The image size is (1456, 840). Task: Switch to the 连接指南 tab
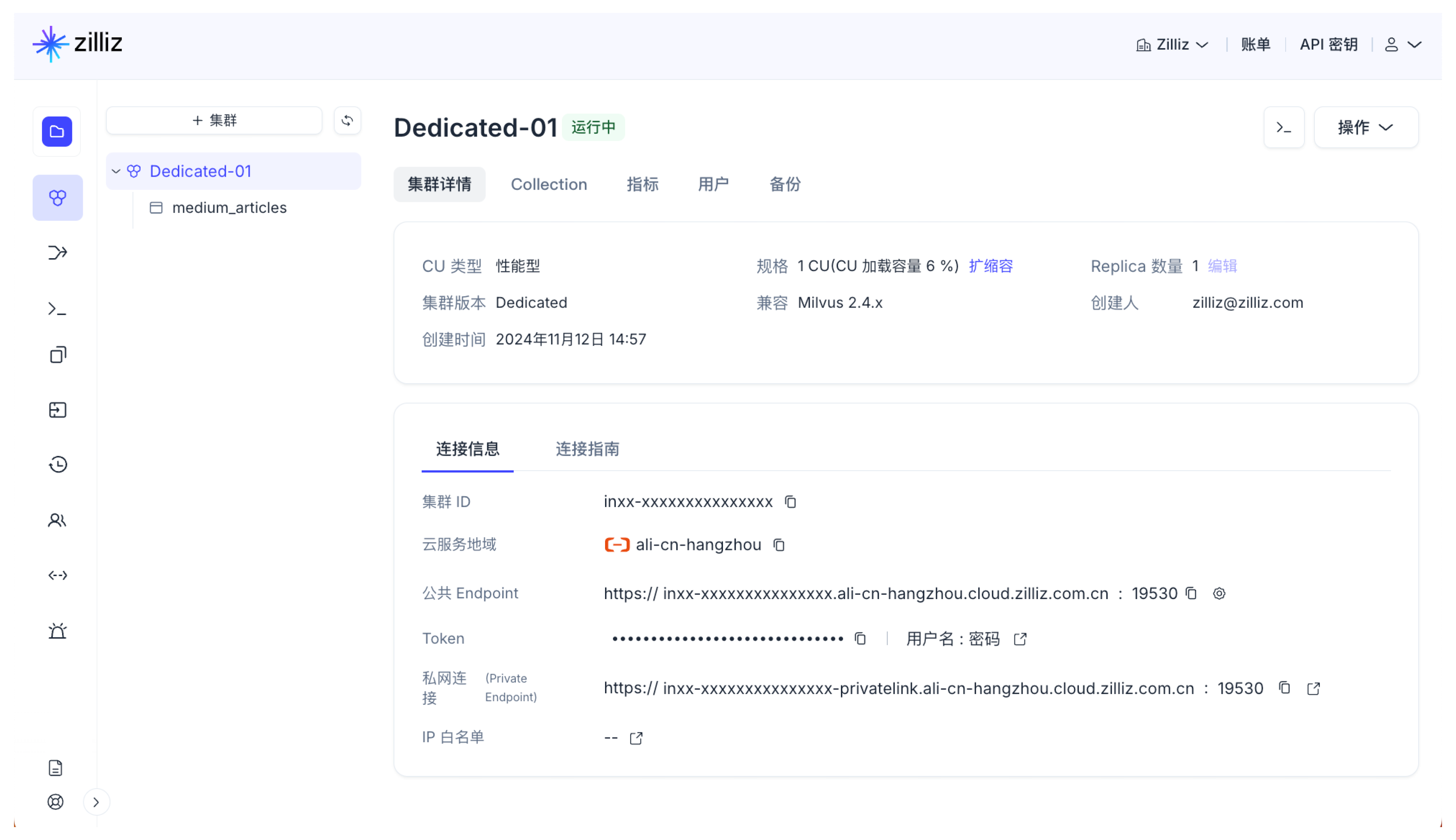click(x=586, y=450)
